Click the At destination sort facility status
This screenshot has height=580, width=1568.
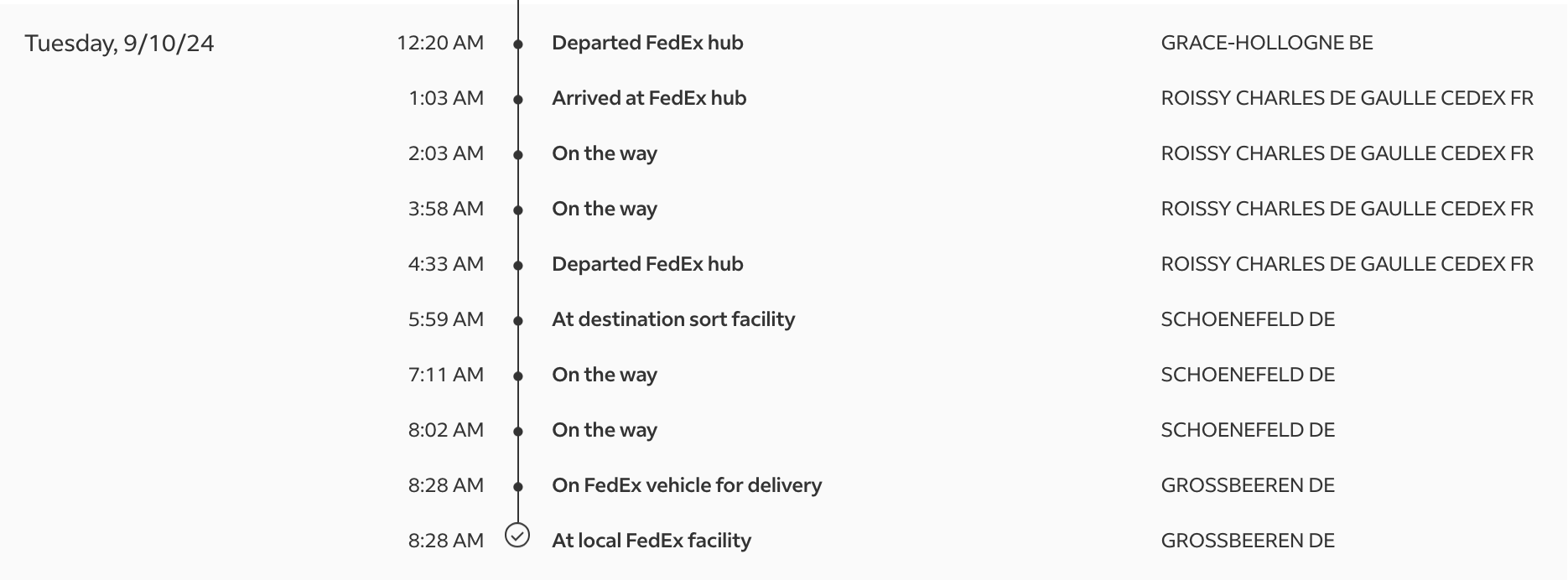tap(673, 319)
